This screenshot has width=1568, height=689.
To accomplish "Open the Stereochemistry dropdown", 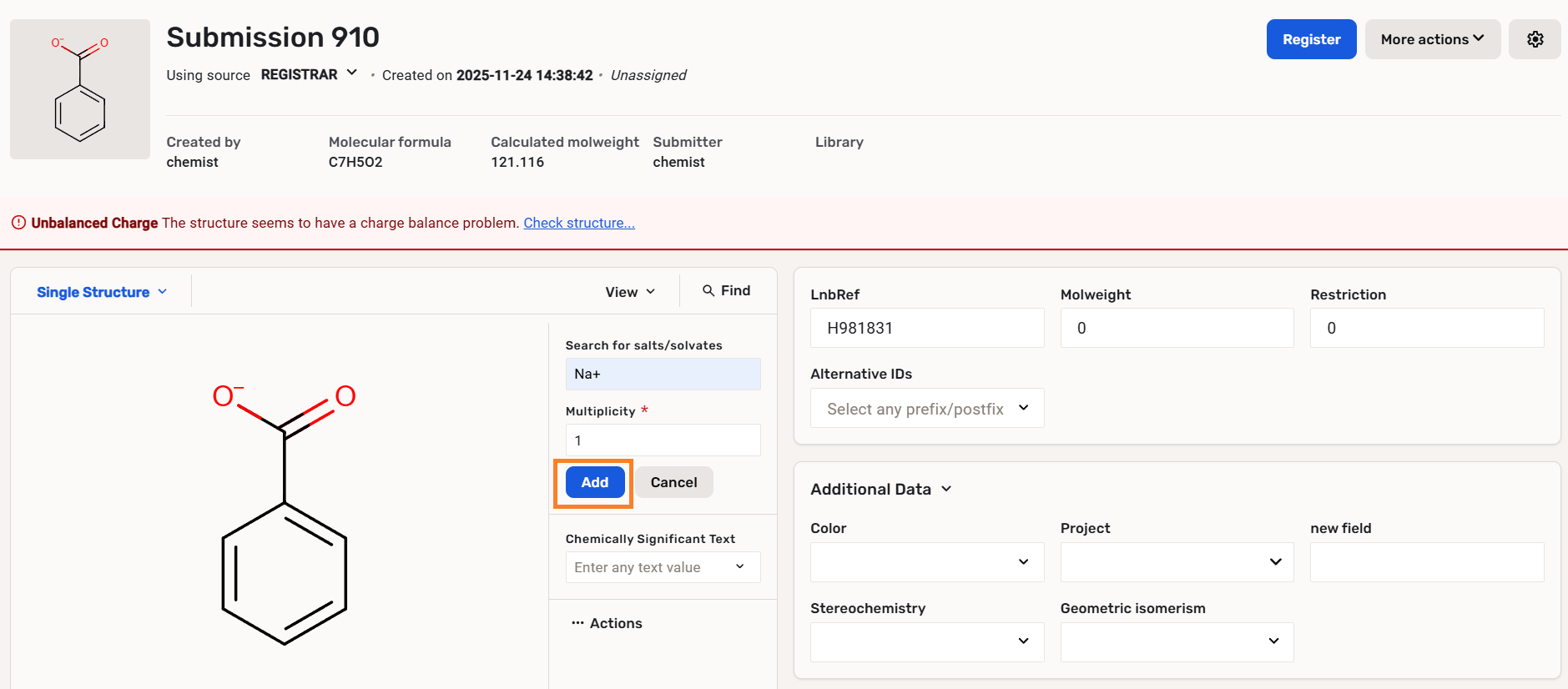I will (x=926, y=641).
